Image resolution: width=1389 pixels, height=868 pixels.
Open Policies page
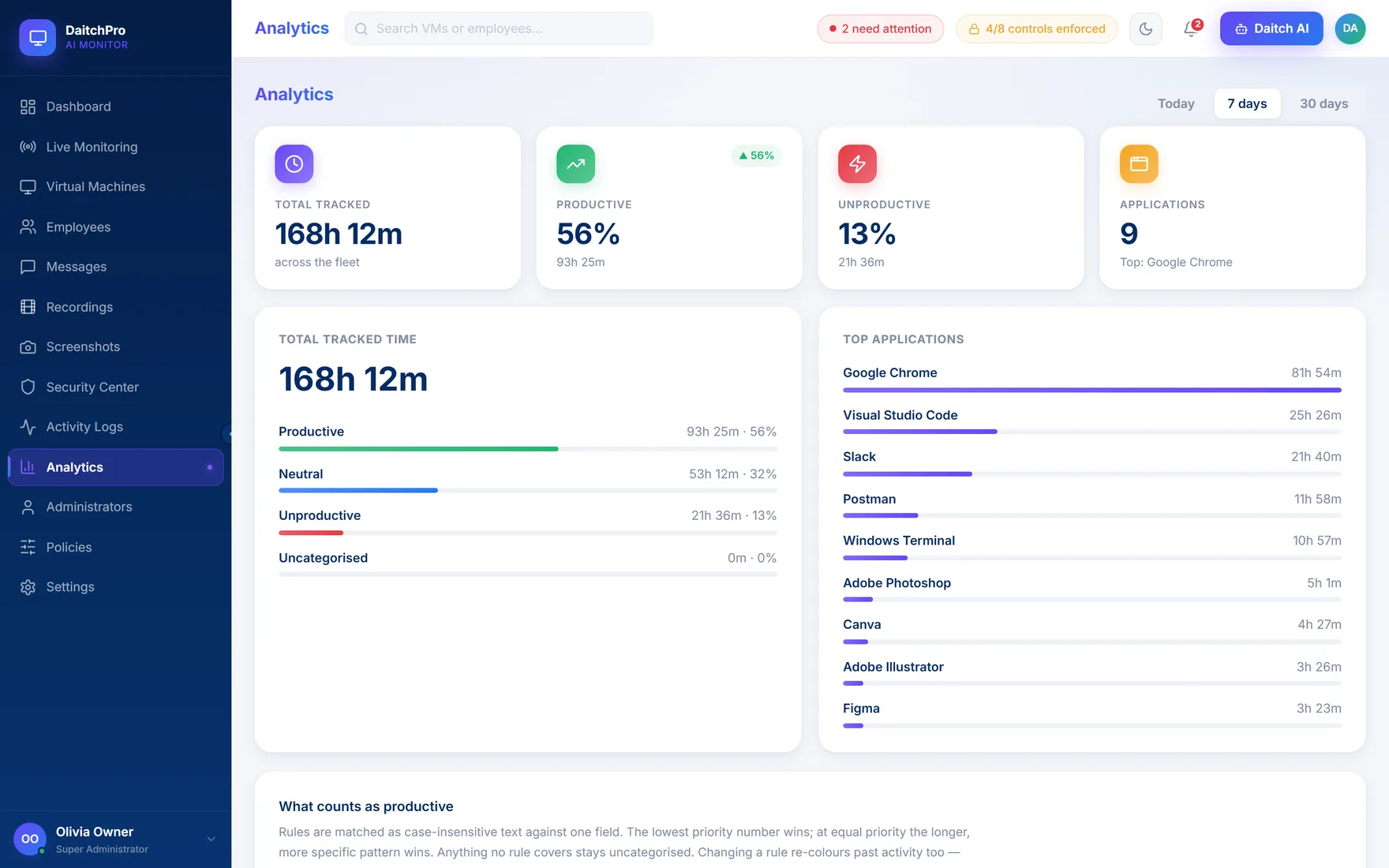(115, 547)
